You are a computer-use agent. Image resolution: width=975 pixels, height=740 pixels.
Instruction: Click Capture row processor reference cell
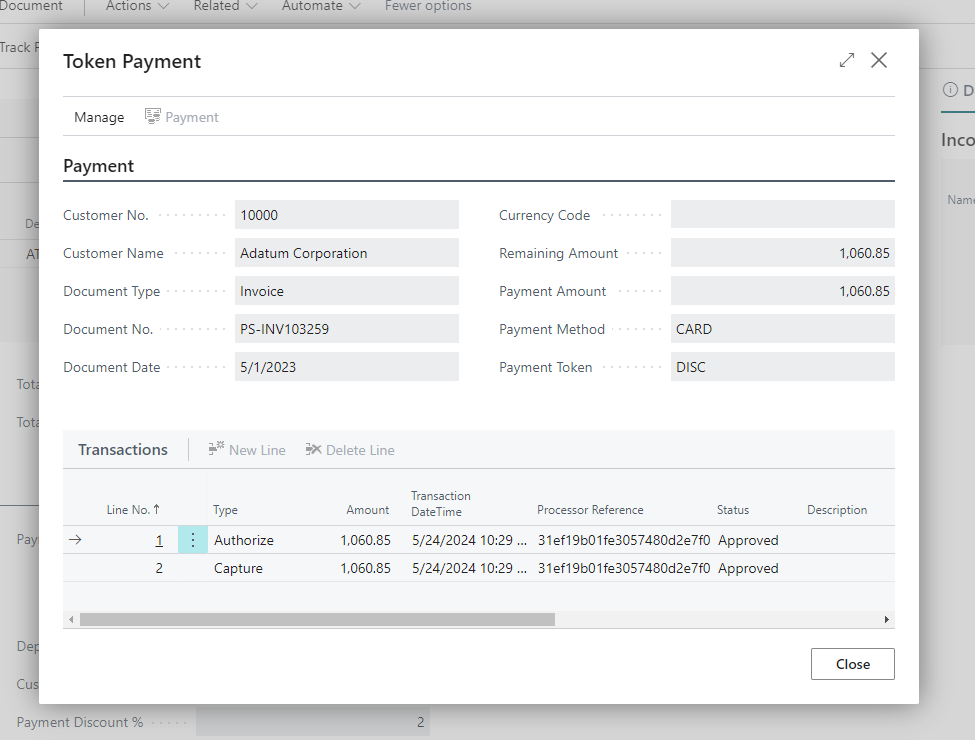click(x=624, y=568)
